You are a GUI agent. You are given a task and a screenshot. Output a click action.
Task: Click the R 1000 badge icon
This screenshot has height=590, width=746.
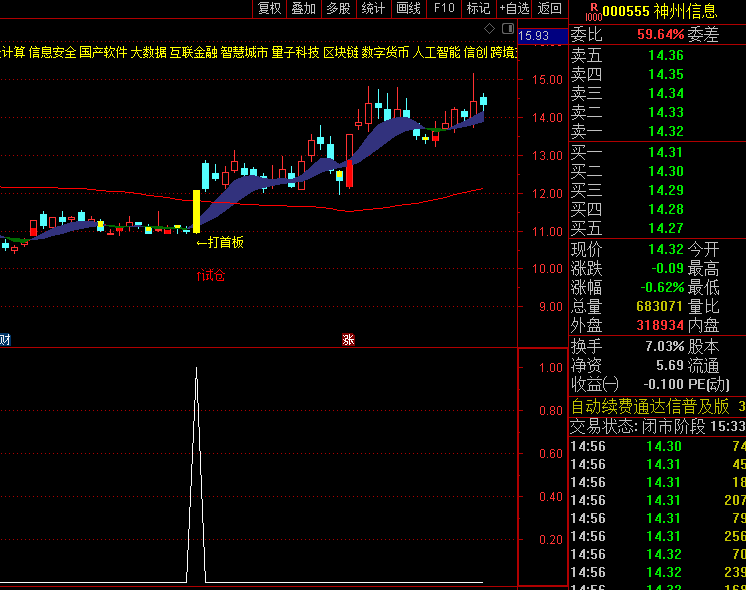click(x=593, y=12)
